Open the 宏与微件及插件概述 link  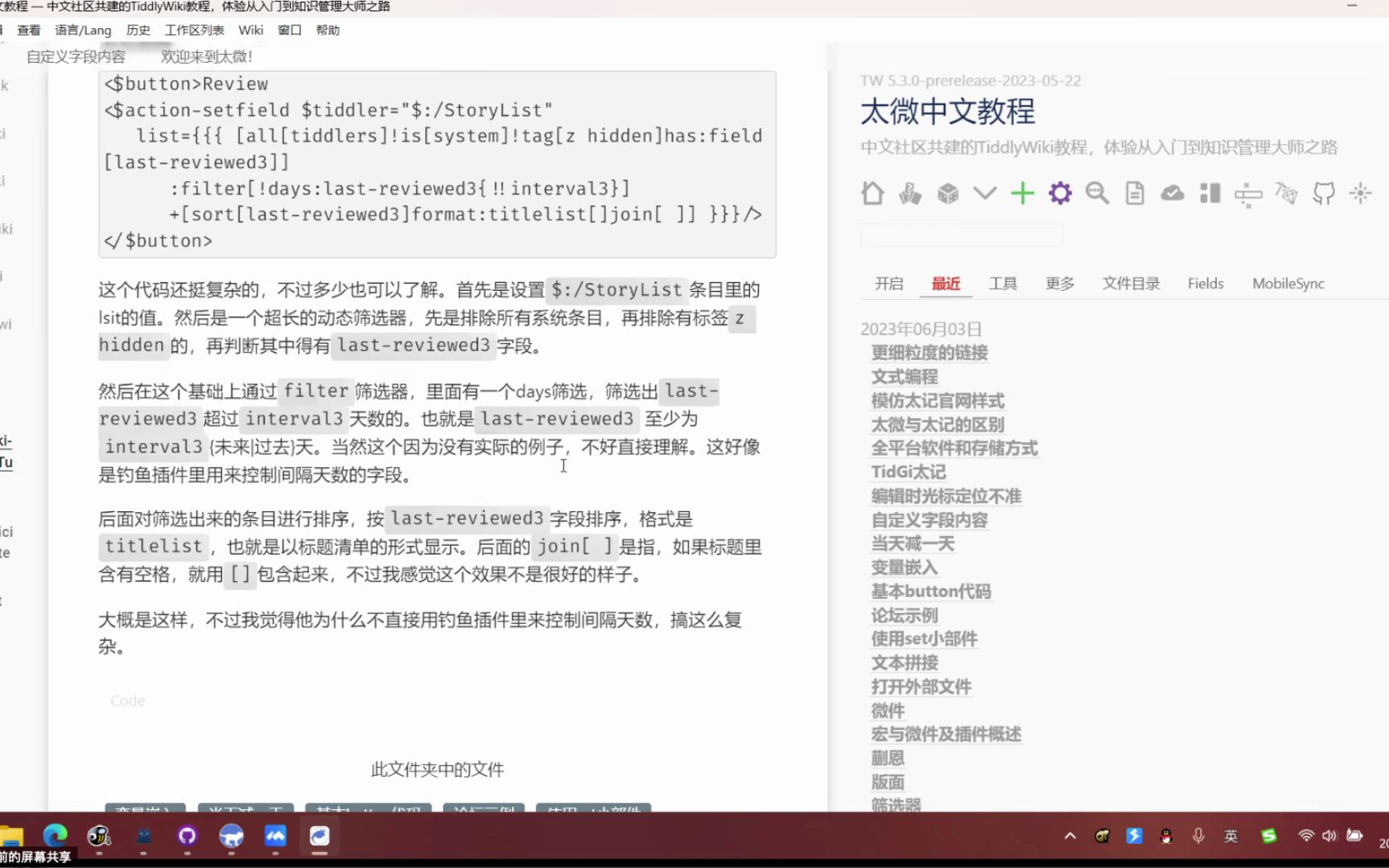click(947, 734)
